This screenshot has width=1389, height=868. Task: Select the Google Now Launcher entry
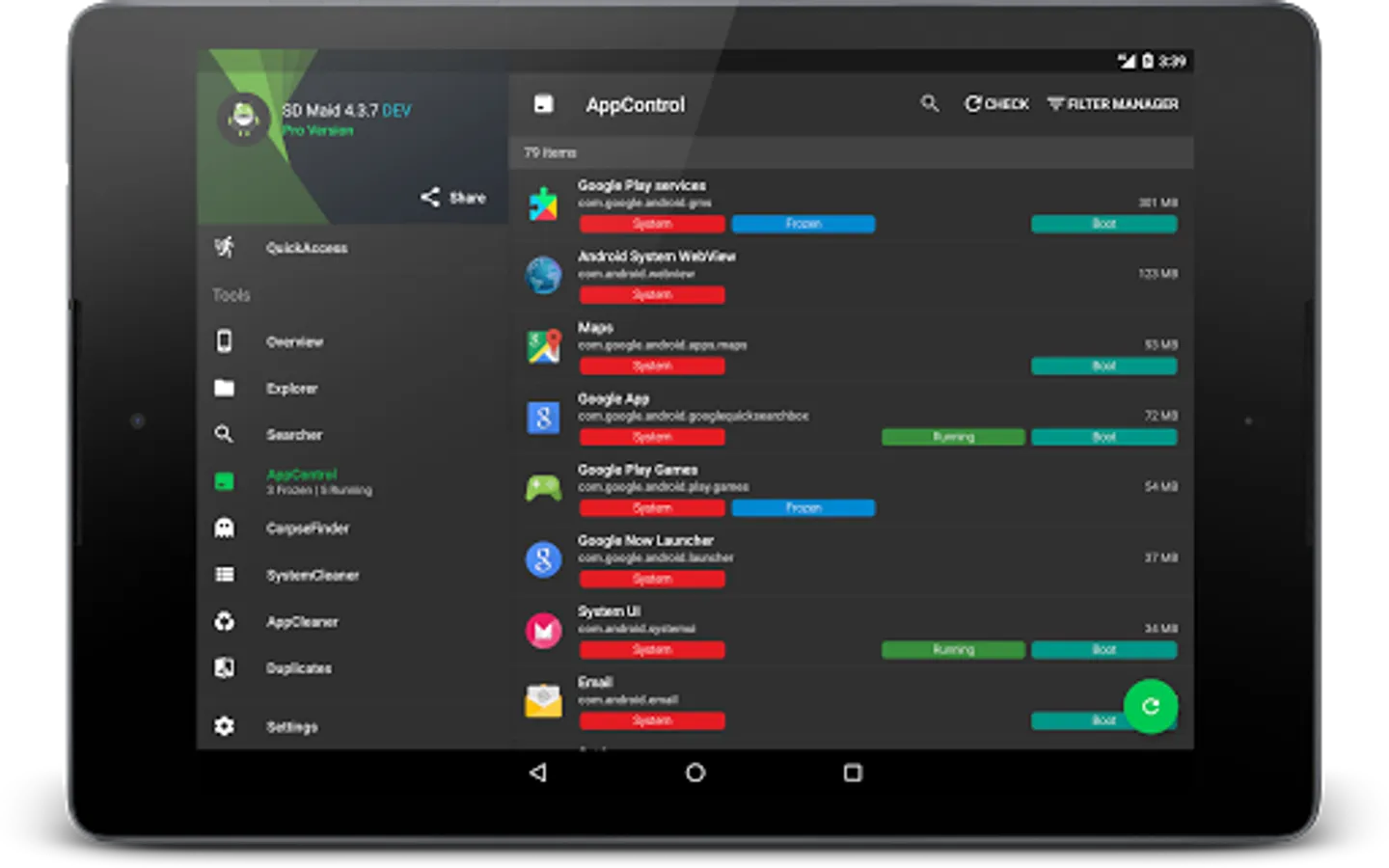tap(852, 559)
